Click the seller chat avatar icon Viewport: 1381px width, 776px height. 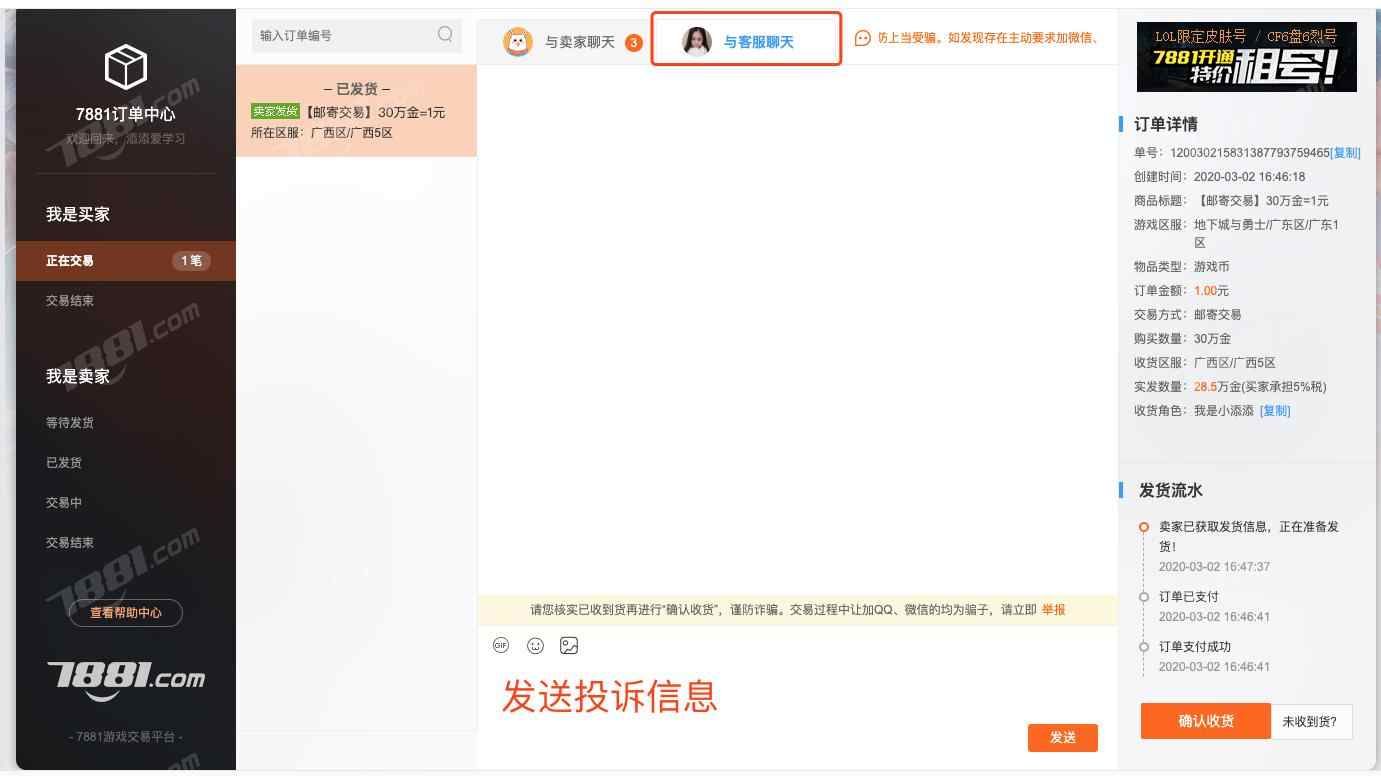click(x=518, y=42)
